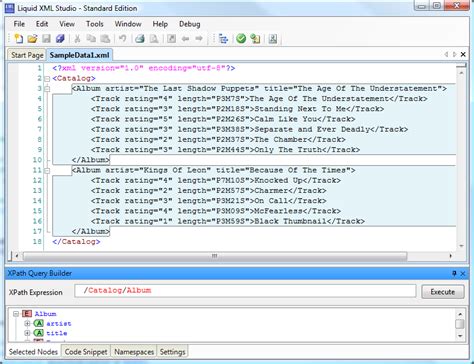Expand the artist attribute node

point(27,323)
